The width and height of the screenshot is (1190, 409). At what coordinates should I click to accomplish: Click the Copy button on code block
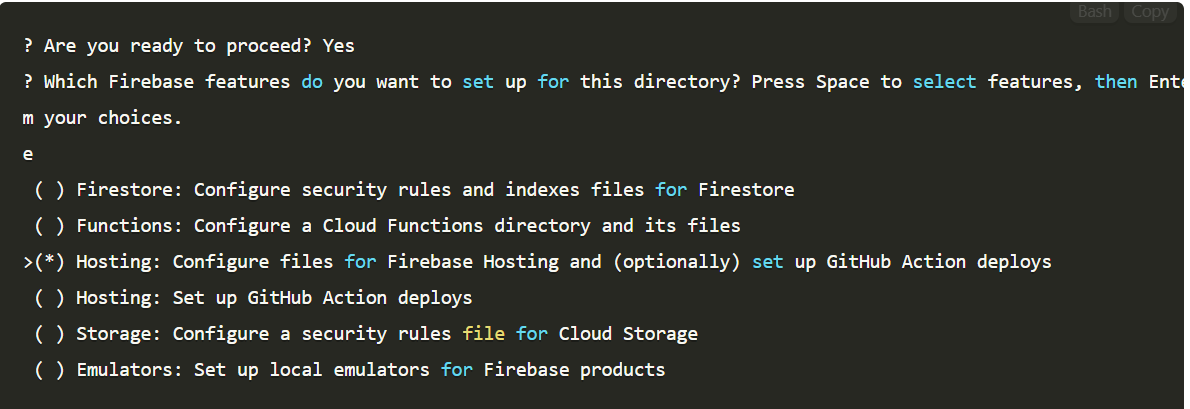[1149, 12]
